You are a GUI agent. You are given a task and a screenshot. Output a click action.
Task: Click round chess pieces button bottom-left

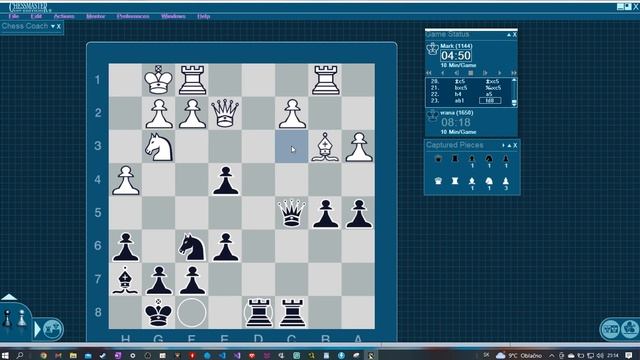[52, 329]
